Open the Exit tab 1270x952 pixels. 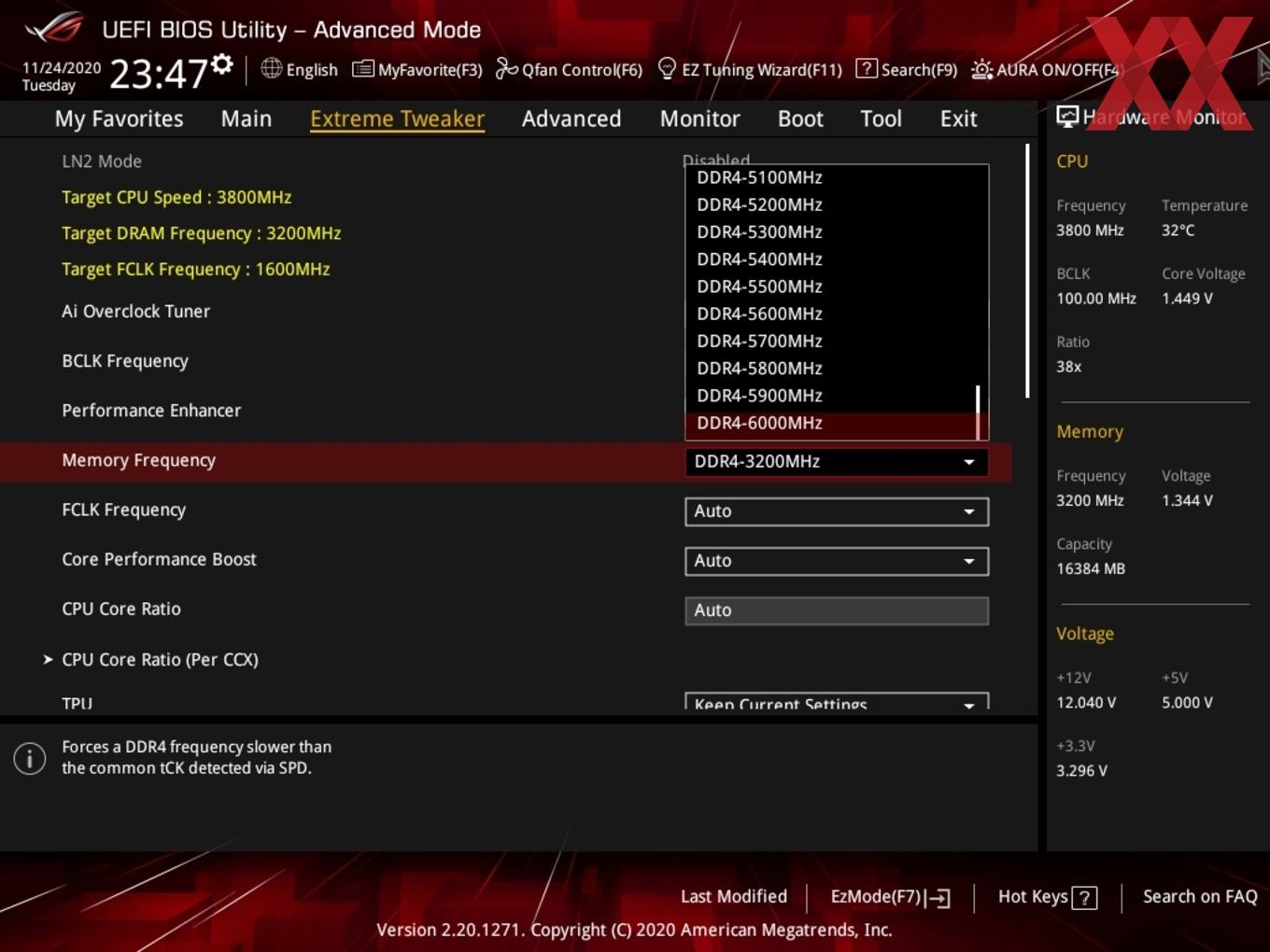pos(958,119)
